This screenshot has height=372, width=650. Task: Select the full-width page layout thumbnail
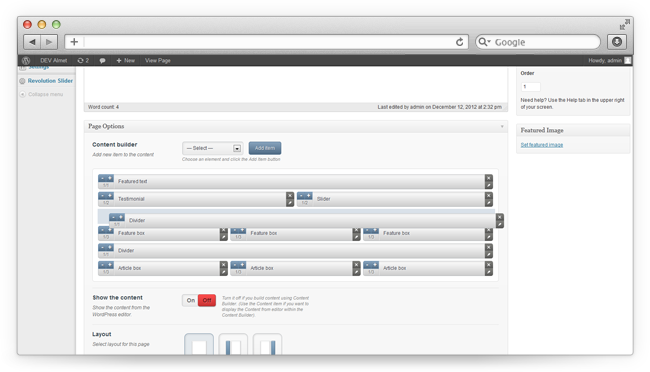pos(199,345)
